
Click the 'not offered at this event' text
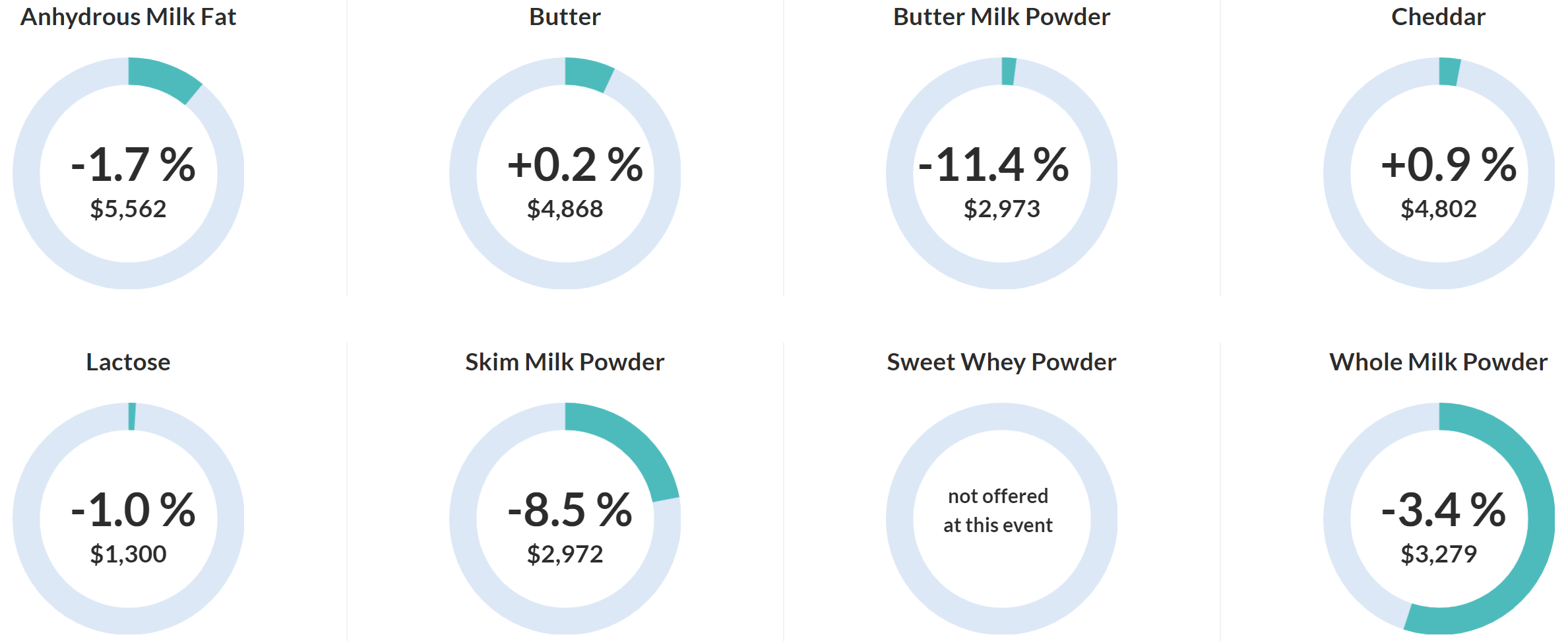pos(998,510)
